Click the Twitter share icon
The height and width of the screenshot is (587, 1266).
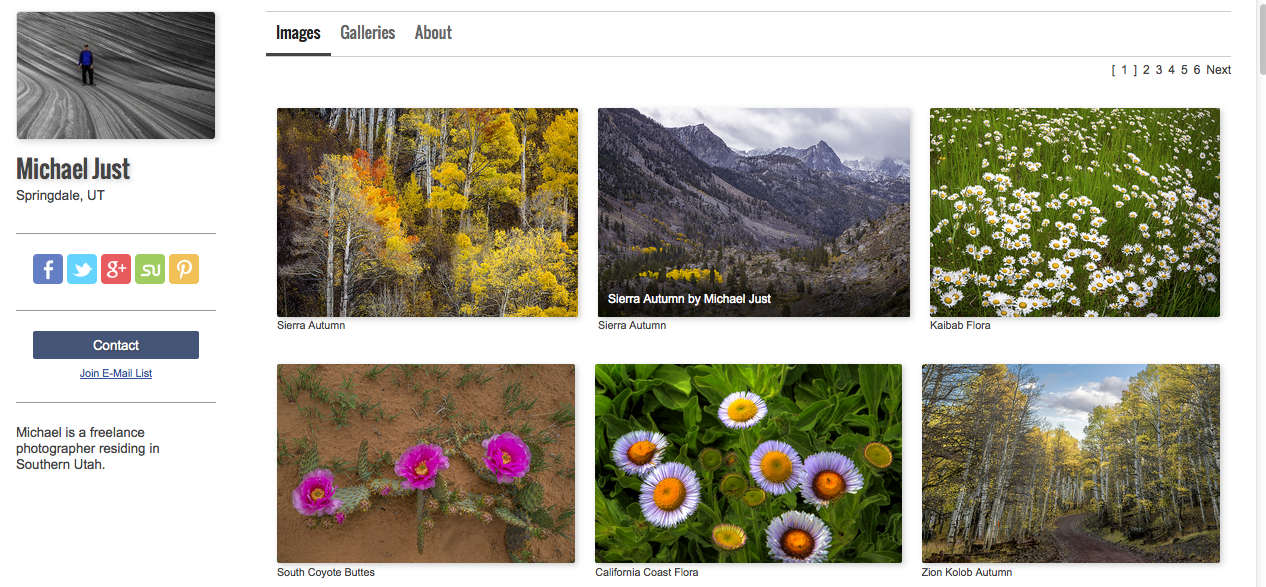pos(82,269)
